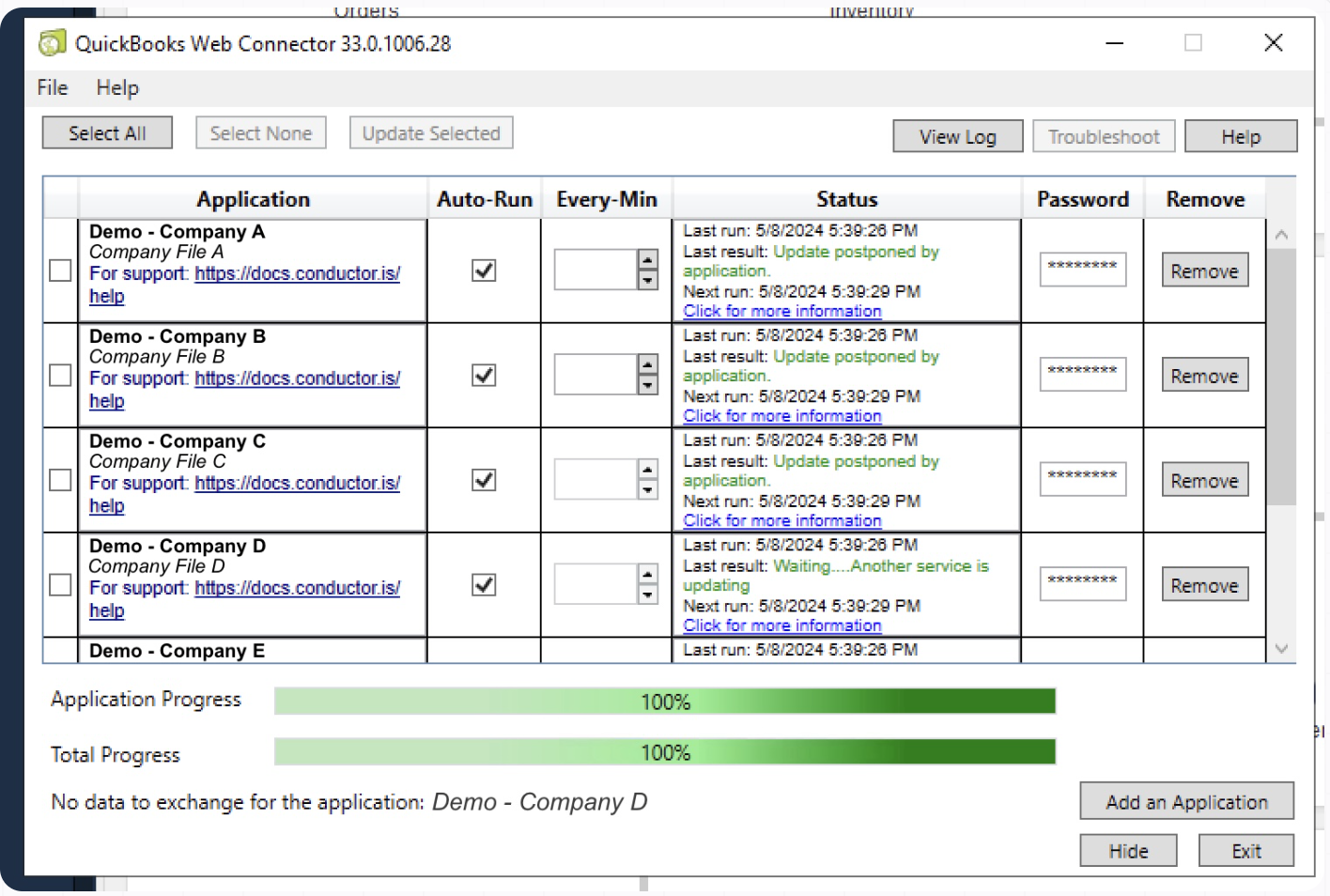Click the password field for Company A
Image resolution: width=1330 pixels, height=896 pixels.
[x=1083, y=270]
